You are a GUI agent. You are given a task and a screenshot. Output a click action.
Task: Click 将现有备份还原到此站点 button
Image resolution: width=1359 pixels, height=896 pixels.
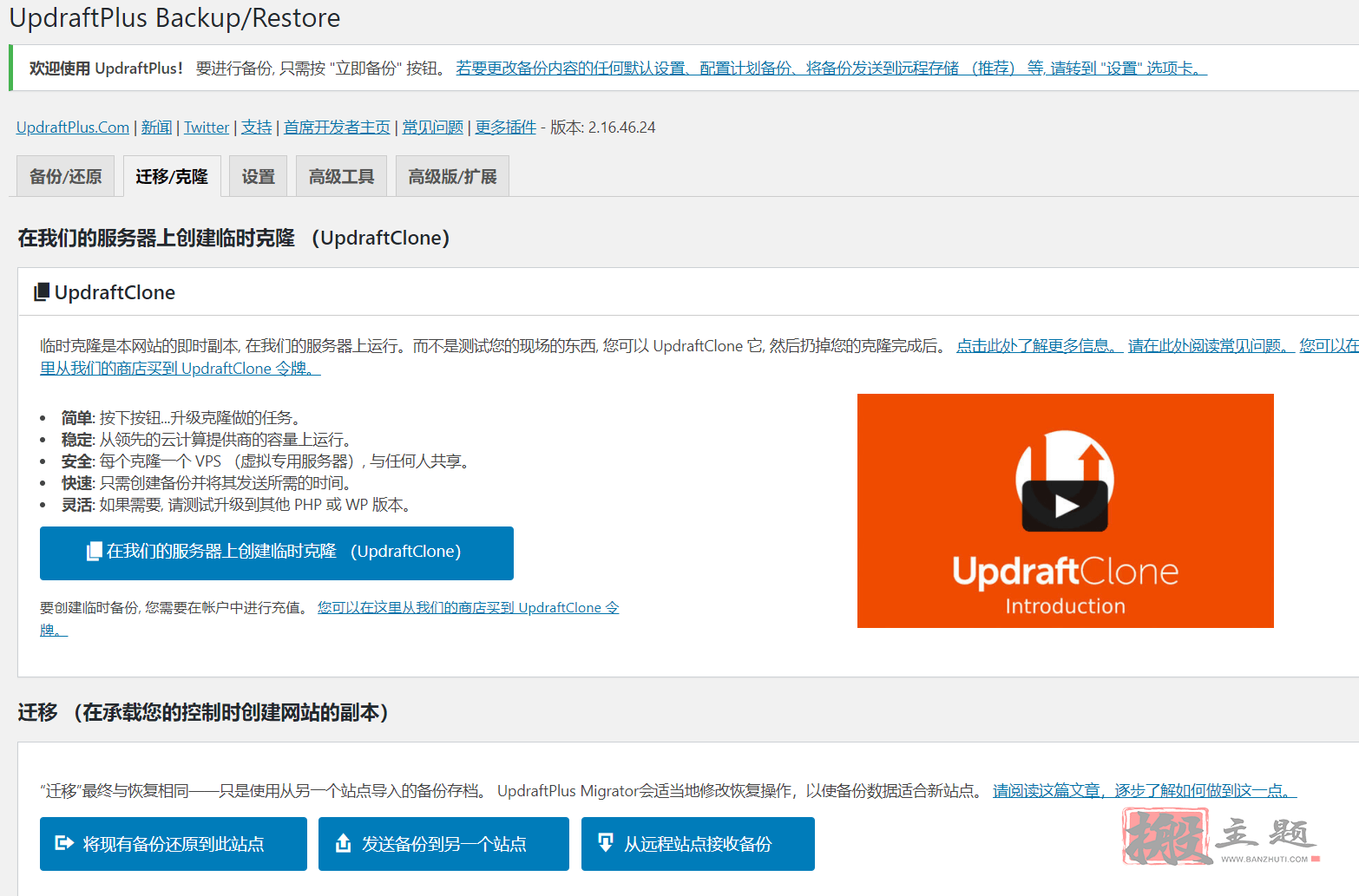[x=174, y=843]
